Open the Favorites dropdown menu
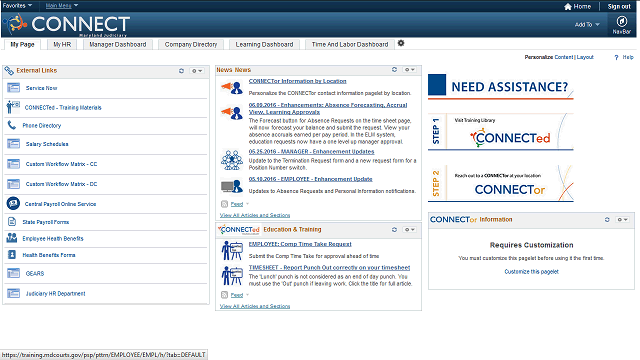 (17, 6)
